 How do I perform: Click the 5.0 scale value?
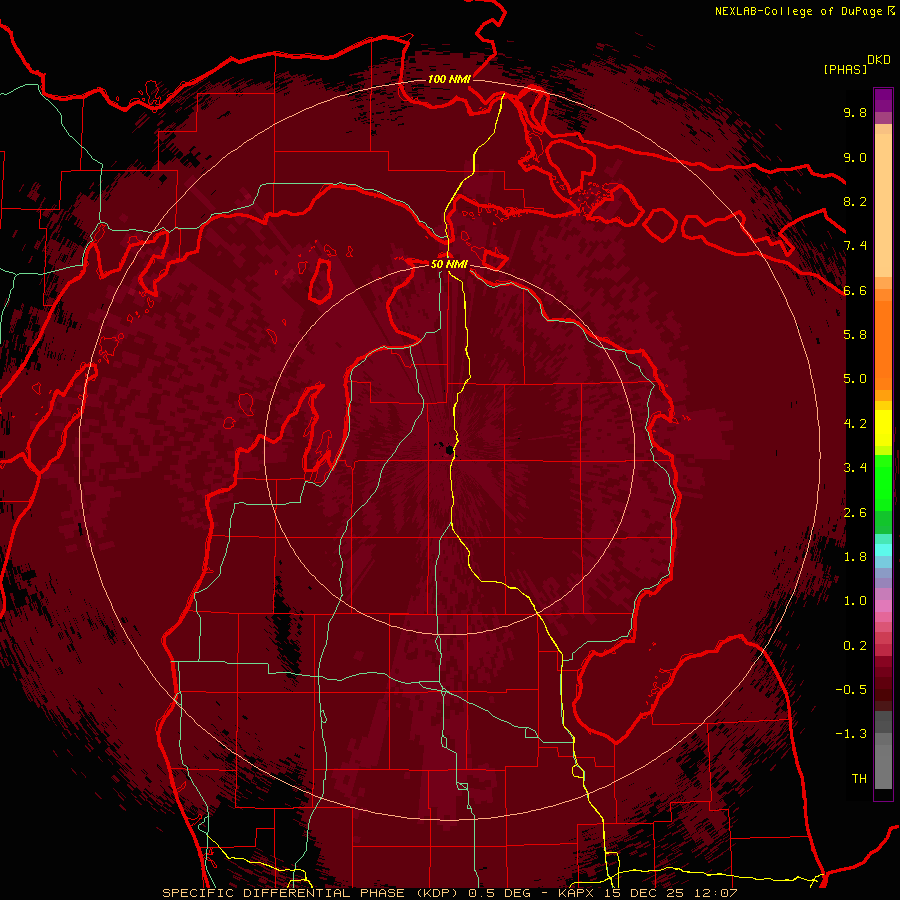coord(855,379)
